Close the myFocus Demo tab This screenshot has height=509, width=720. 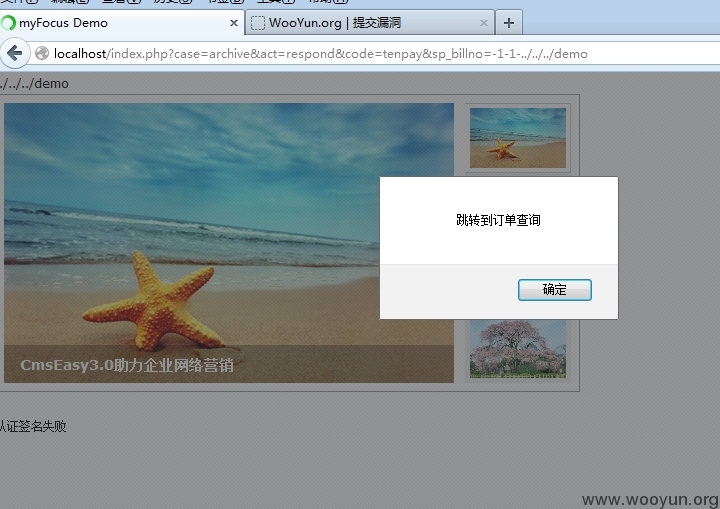(x=234, y=23)
